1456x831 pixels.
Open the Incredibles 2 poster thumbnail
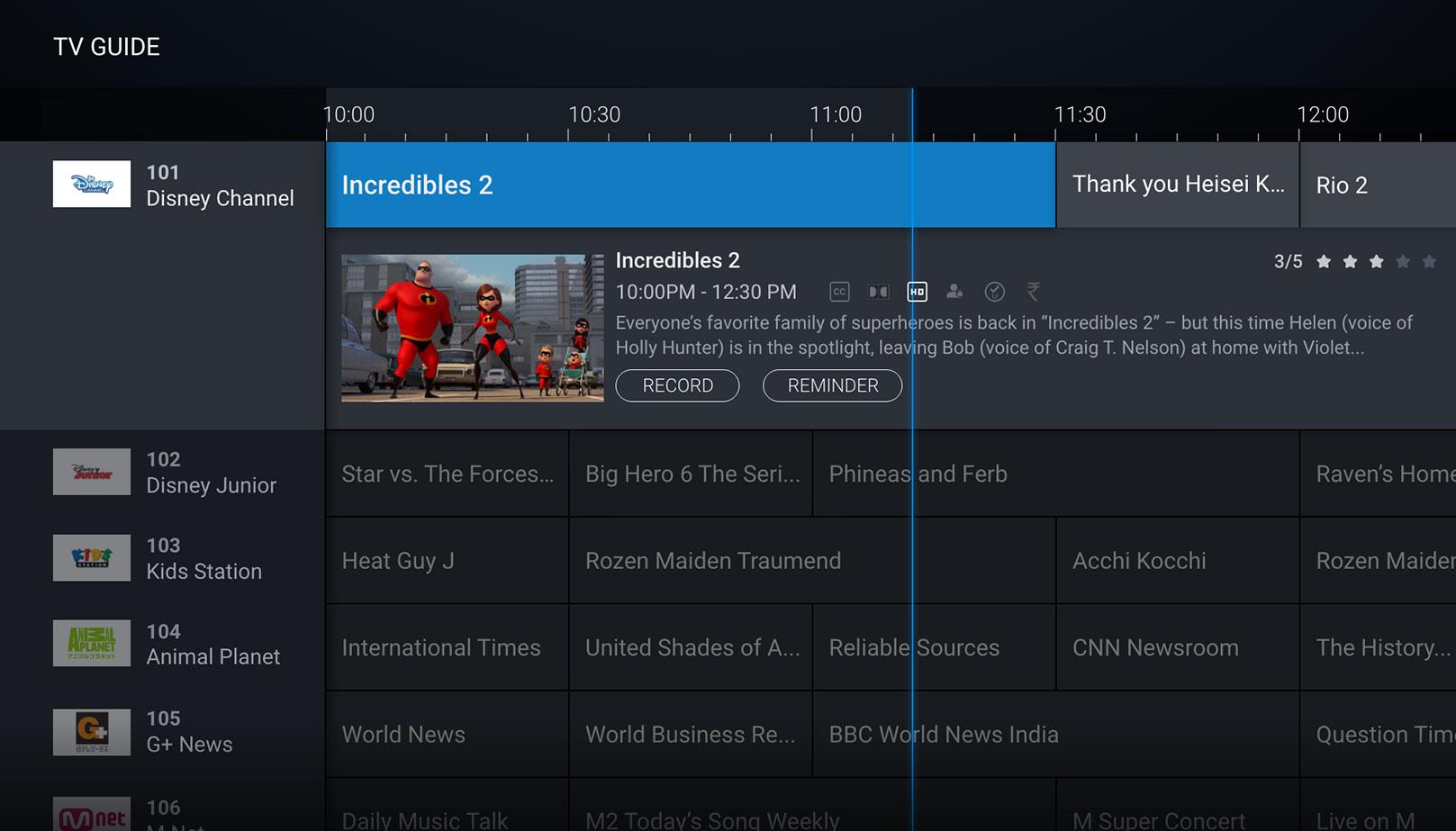click(x=473, y=328)
